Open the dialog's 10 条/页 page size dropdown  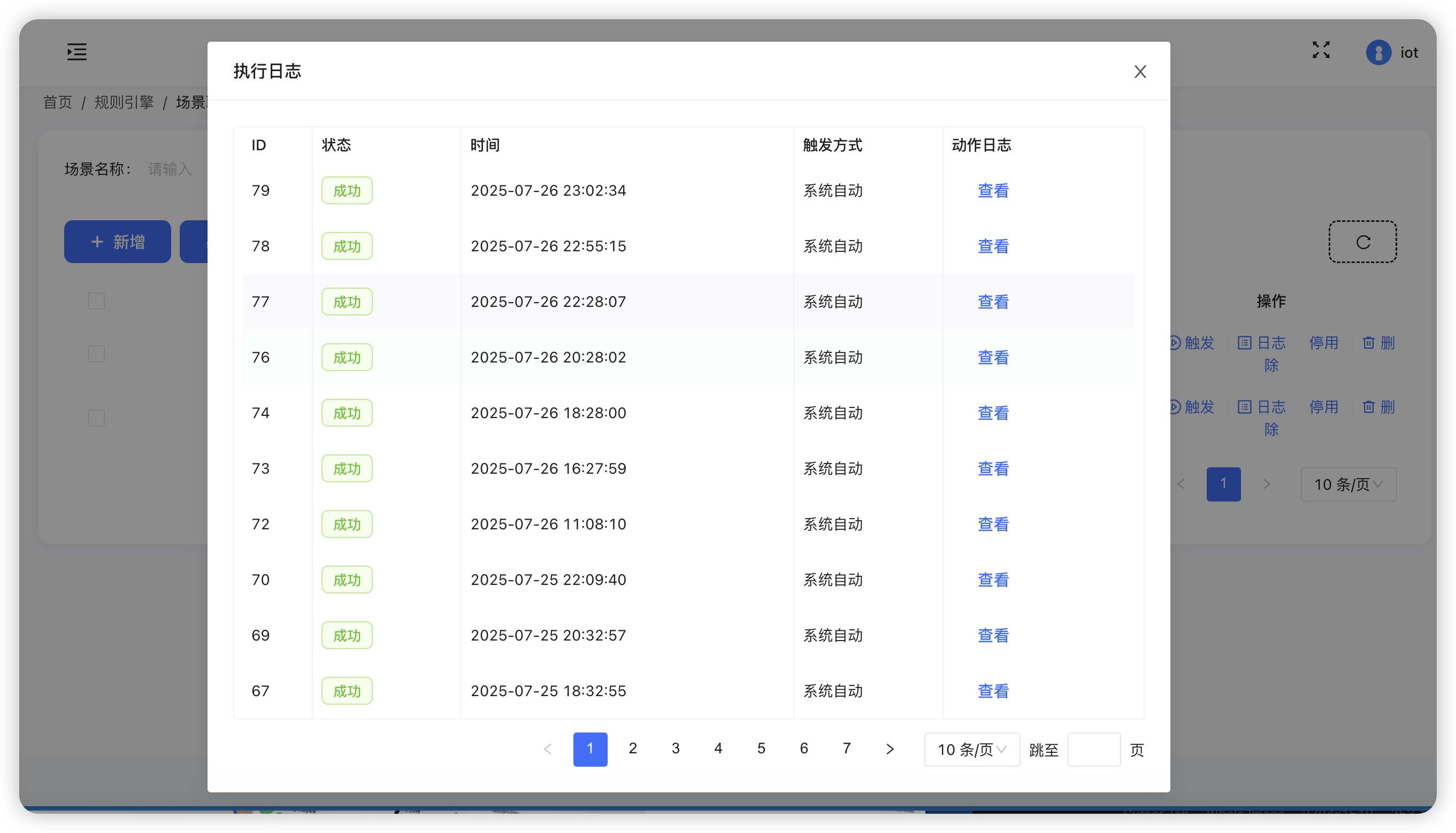coord(971,750)
